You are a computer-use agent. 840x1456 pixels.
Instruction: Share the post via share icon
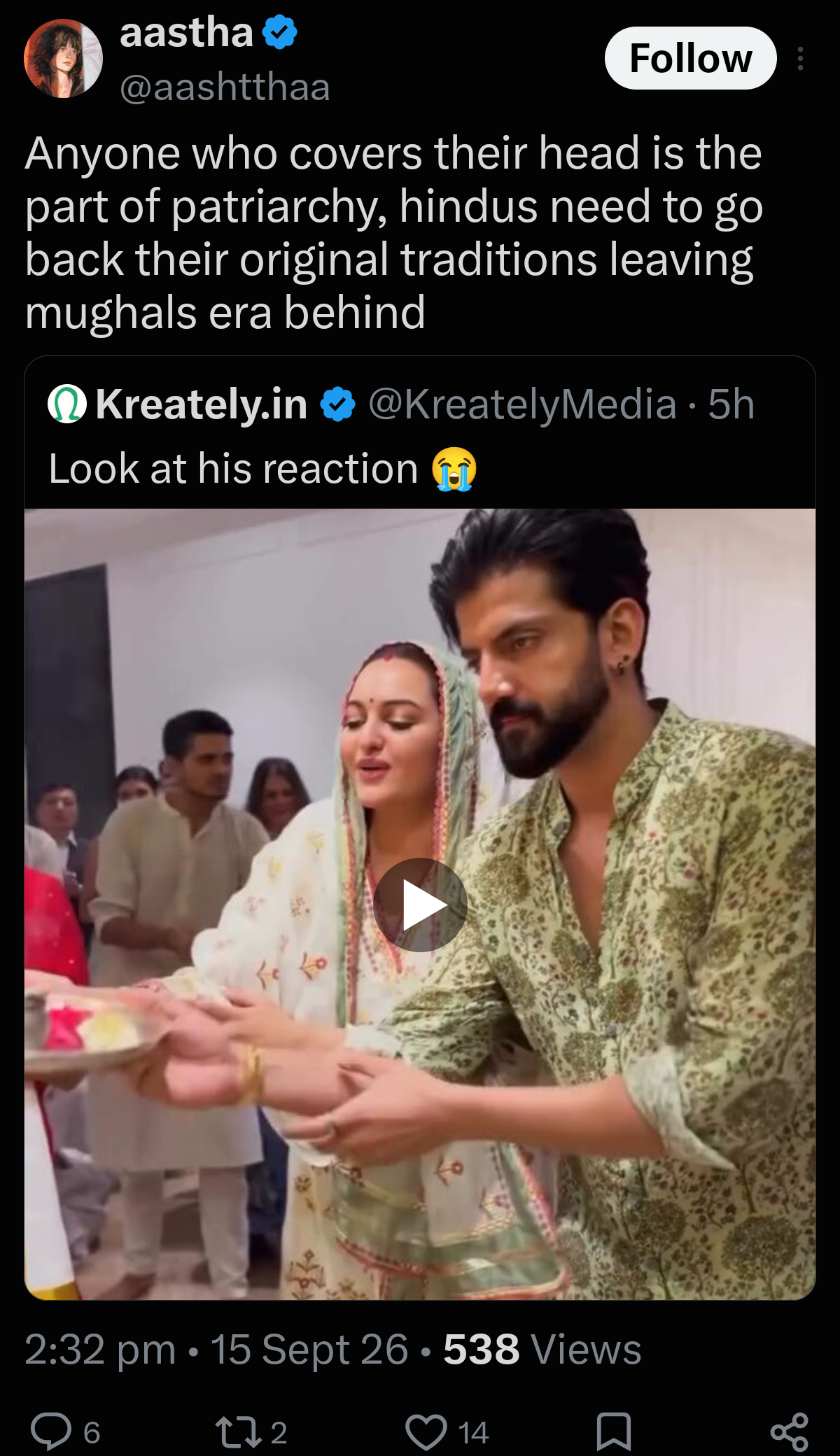(x=790, y=1432)
